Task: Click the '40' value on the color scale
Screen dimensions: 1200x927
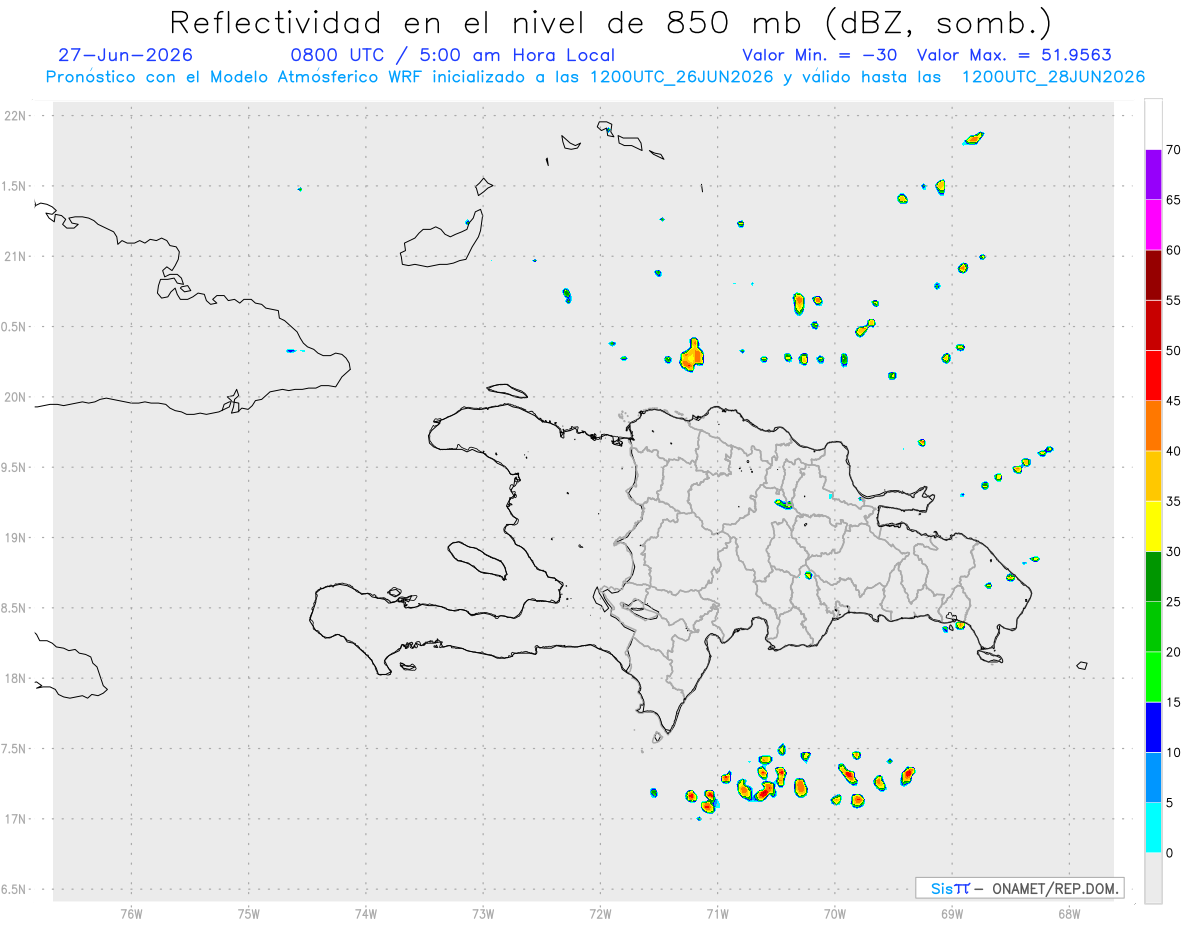Action: point(1173,451)
